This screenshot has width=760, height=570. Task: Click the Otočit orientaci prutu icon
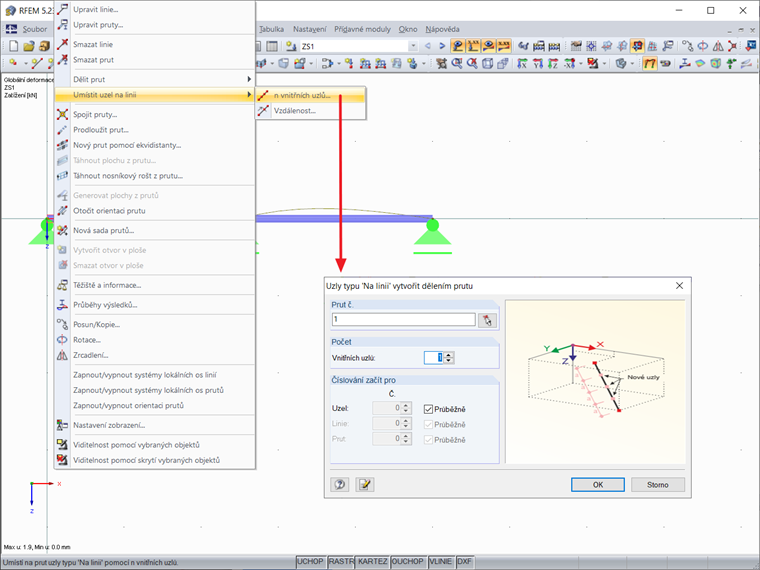click(63, 210)
